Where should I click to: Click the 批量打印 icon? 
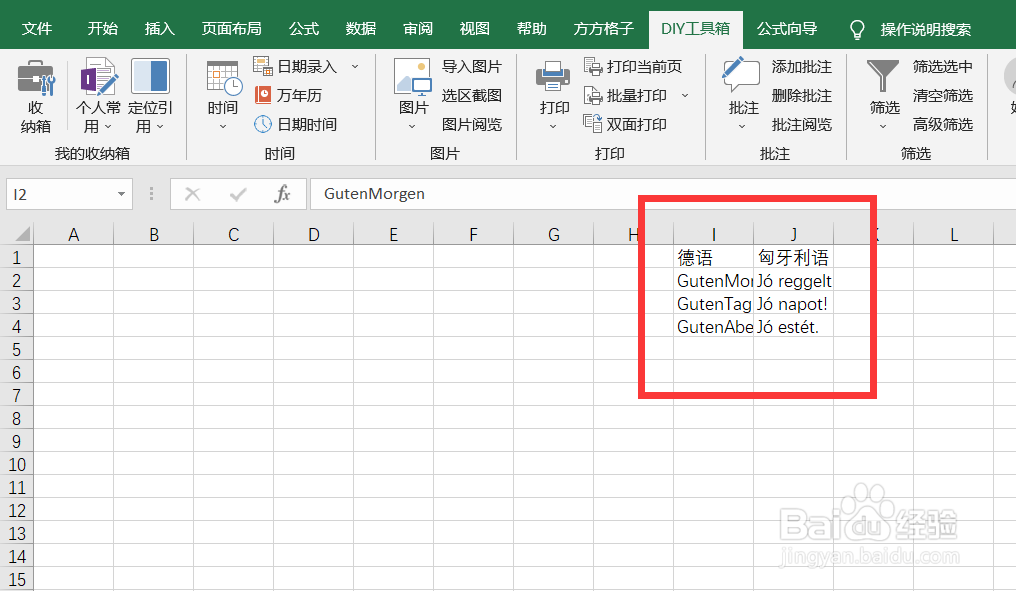coord(593,95)
